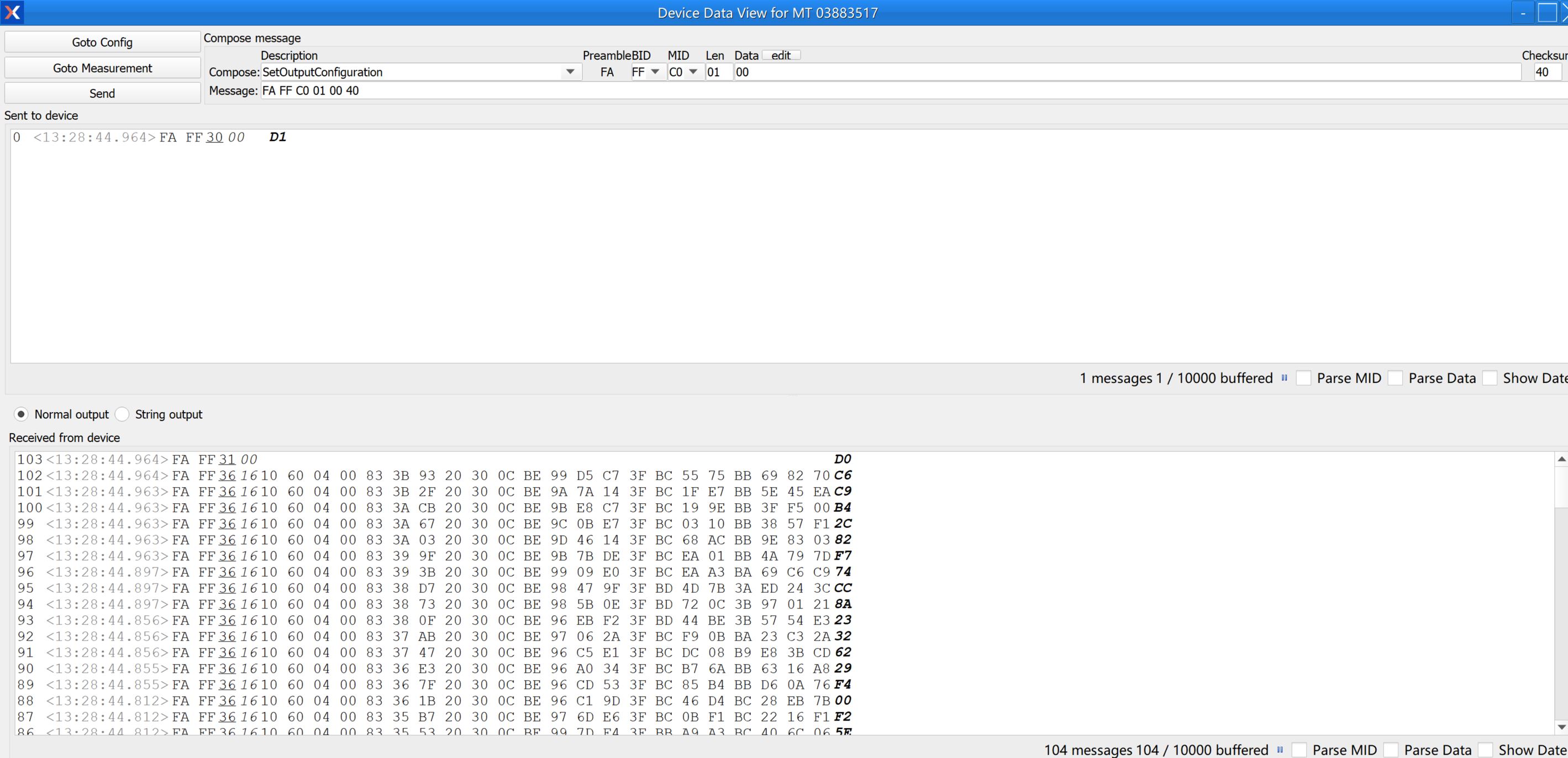Click the Goto Measurement button
This screenshot has width=1568, height=758.
pos(102,67)
